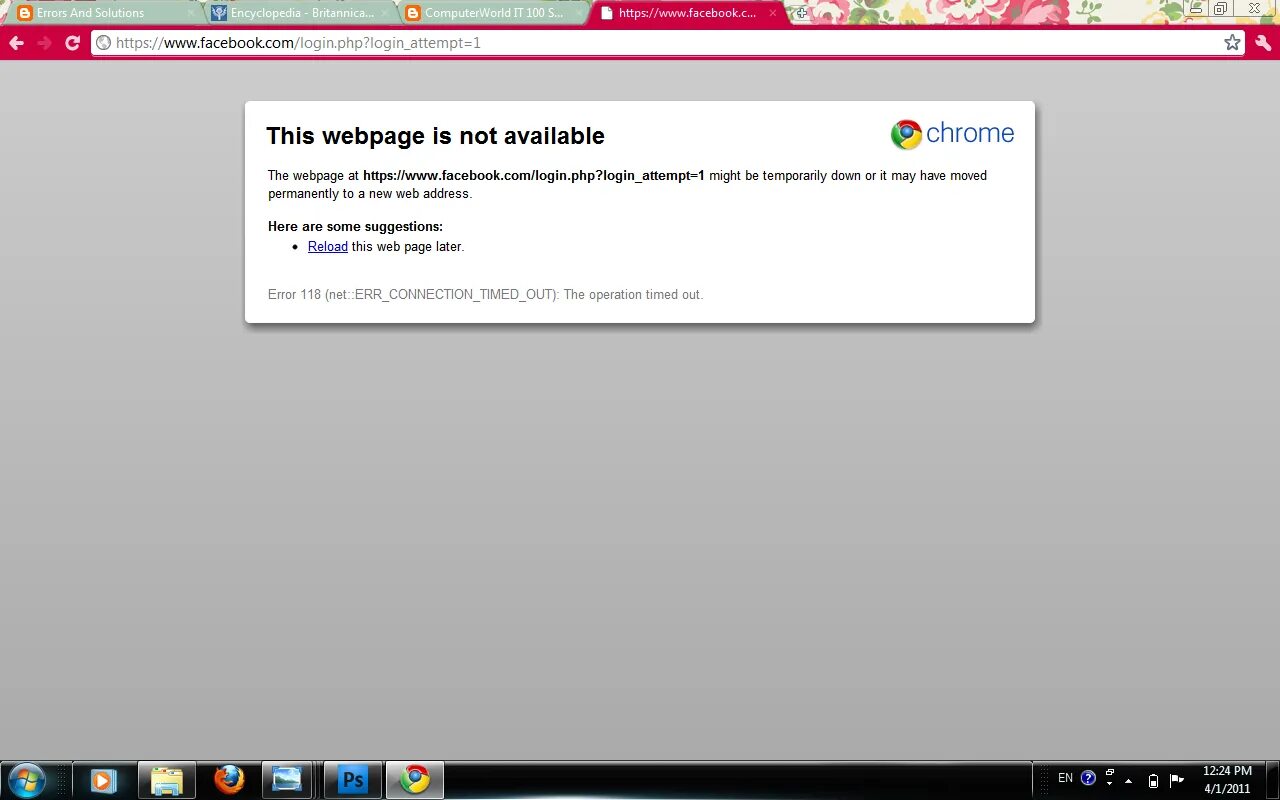
Task: Click the EN language indicator
Action: coord(1065,778)
